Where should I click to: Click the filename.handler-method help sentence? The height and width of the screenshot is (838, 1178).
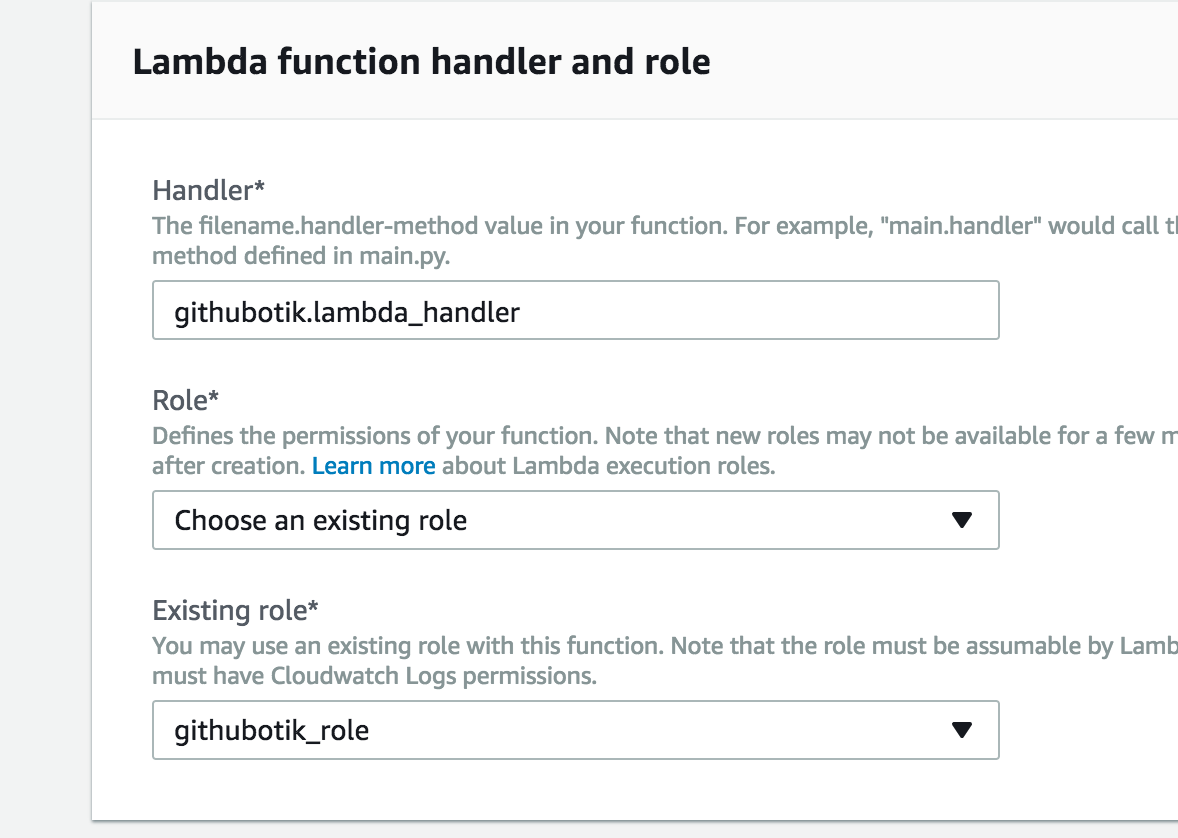coord(439,225)
